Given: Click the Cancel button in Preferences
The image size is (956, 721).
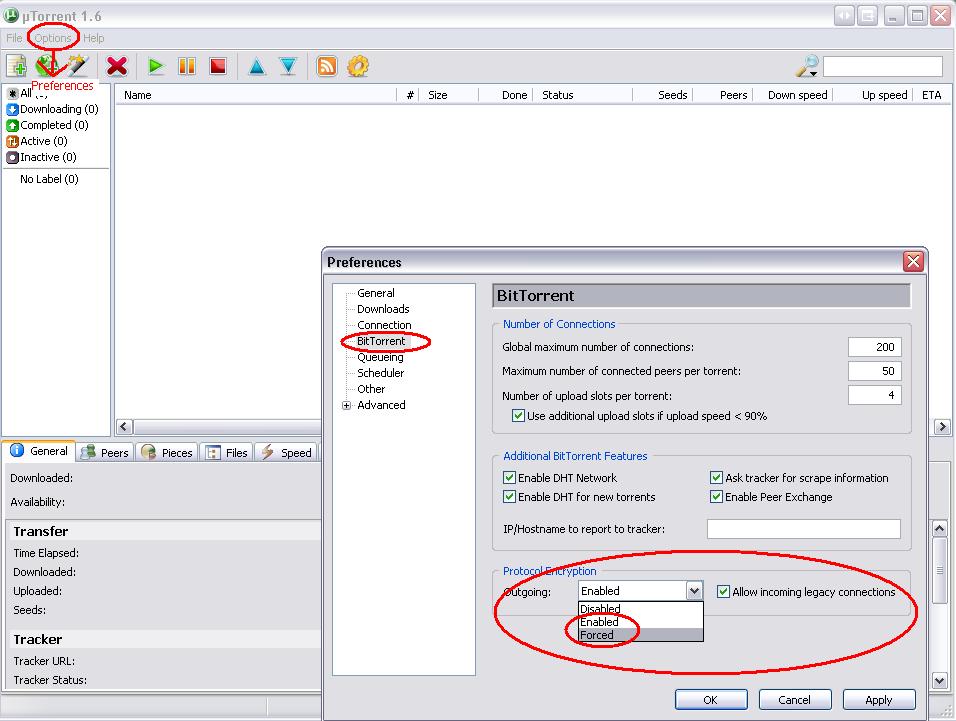Looking at the screenshot, I should pyautogui.click(x=794, y=700).
